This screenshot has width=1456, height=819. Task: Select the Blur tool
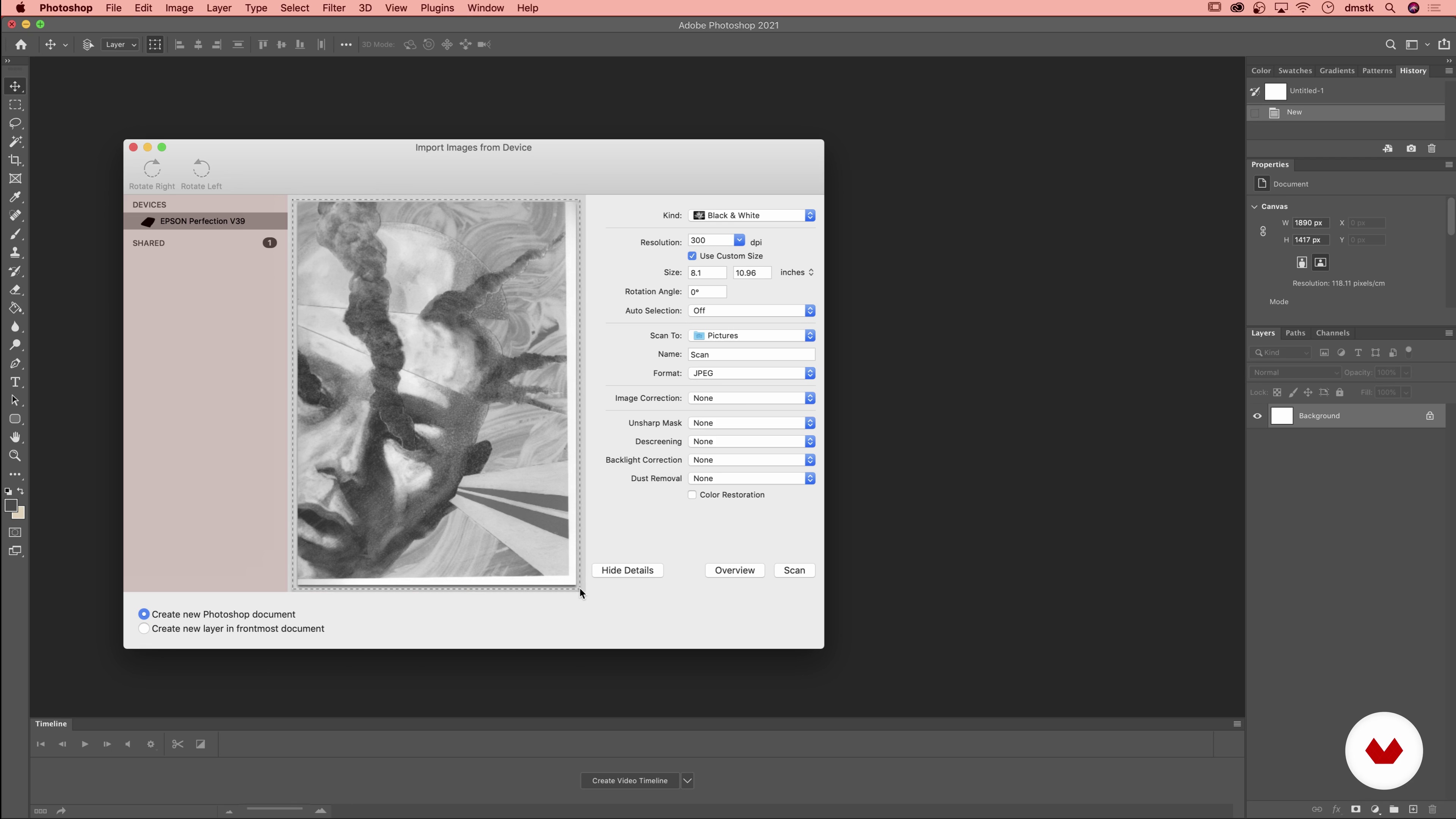pyautogui.click(x=15, y=327)
